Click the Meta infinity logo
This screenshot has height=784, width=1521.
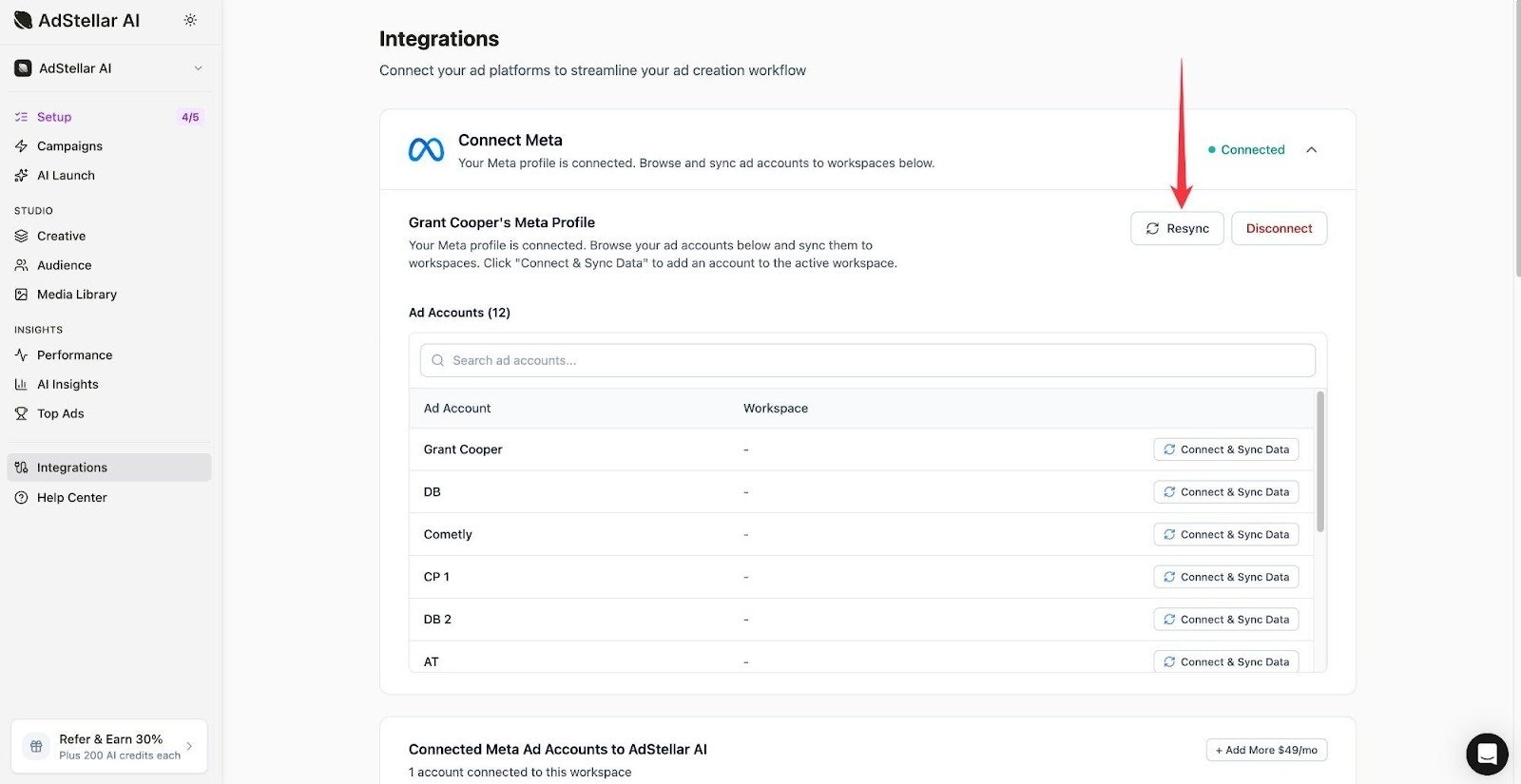click(x=426, y=150)
